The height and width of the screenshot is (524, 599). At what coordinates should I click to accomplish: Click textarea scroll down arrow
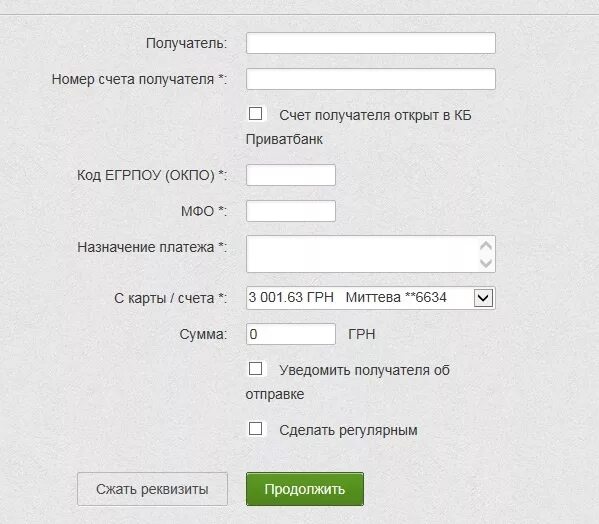(486, 263)
